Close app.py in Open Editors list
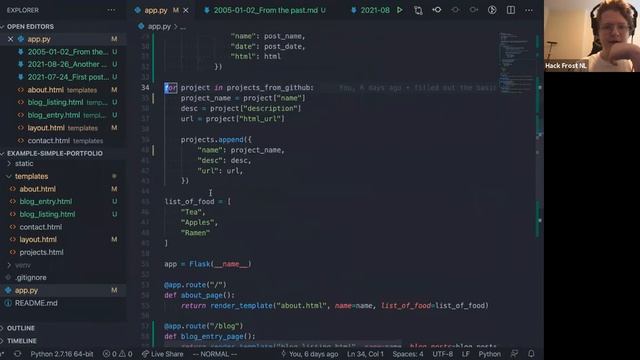 (x=11, y=39)
